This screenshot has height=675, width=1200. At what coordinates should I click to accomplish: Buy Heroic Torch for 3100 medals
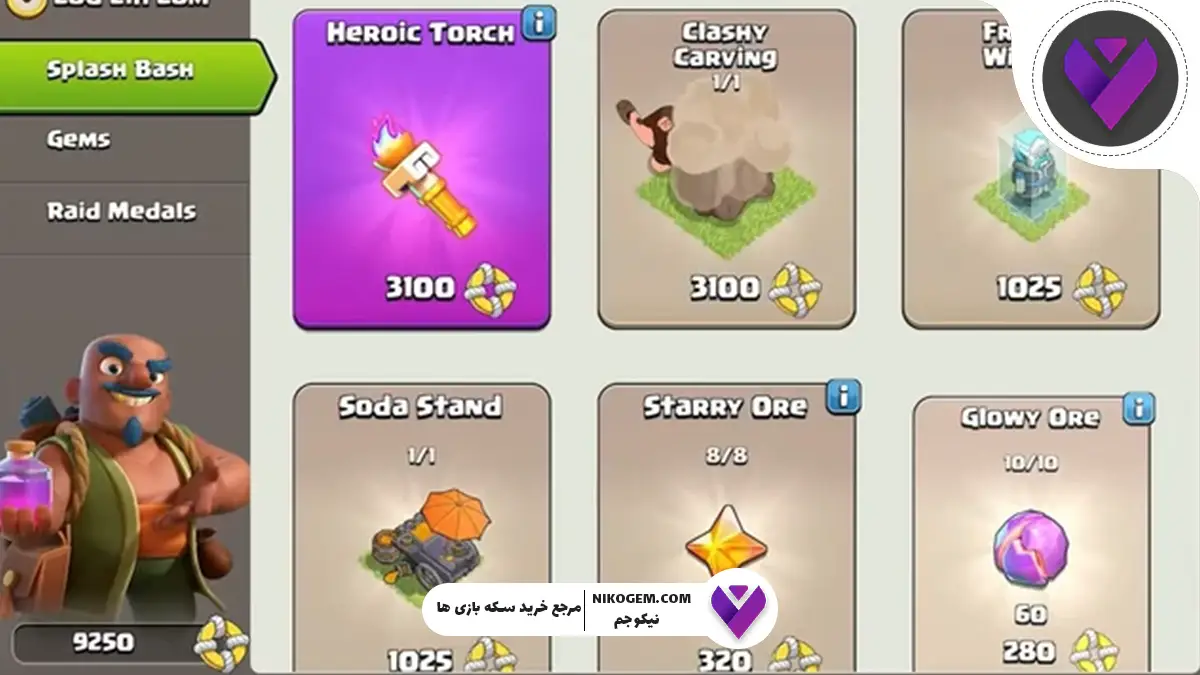(x=451, y=288)
